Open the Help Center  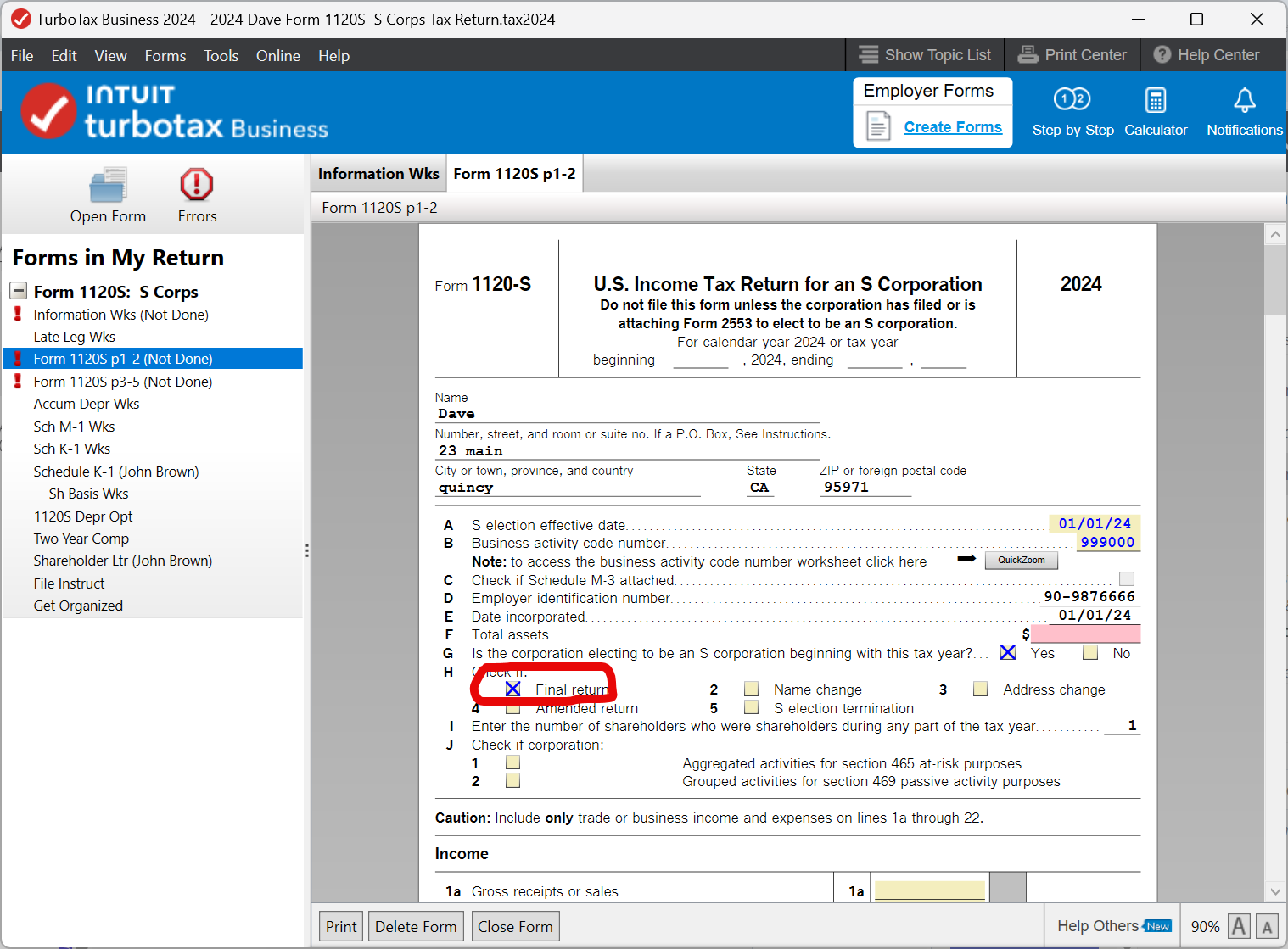(1207, 54)
